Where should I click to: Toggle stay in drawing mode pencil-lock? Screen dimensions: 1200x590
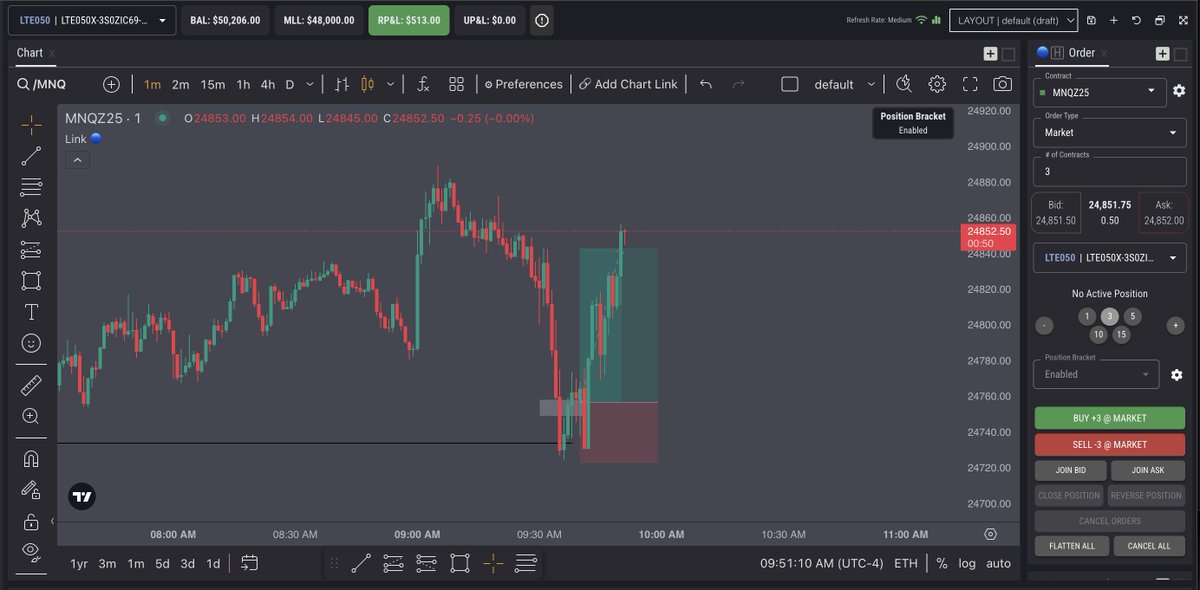[31, 490]
